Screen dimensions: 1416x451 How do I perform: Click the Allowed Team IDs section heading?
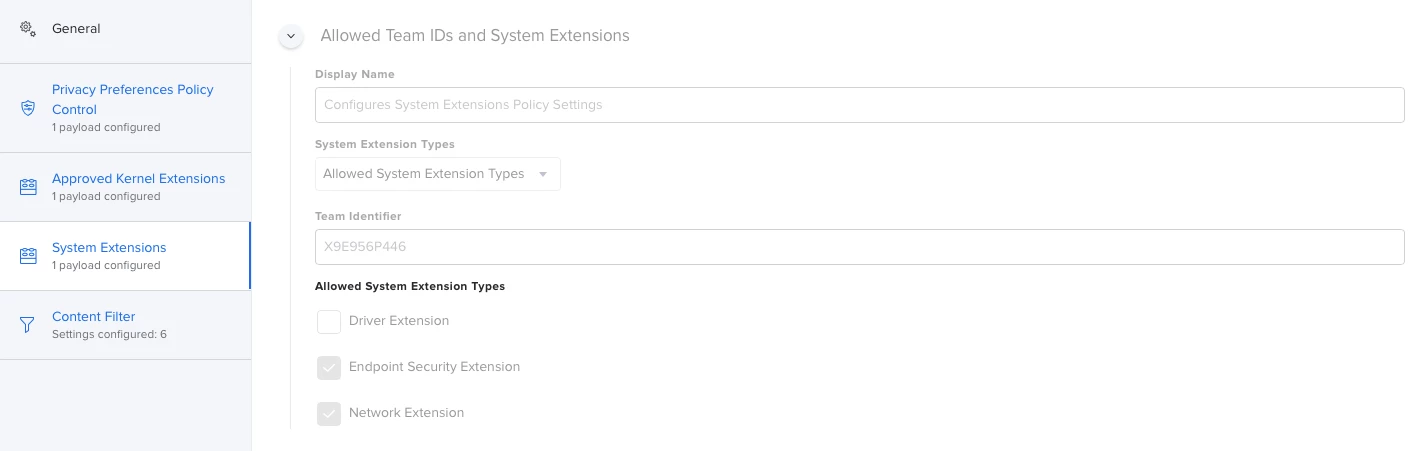point(475,36)
